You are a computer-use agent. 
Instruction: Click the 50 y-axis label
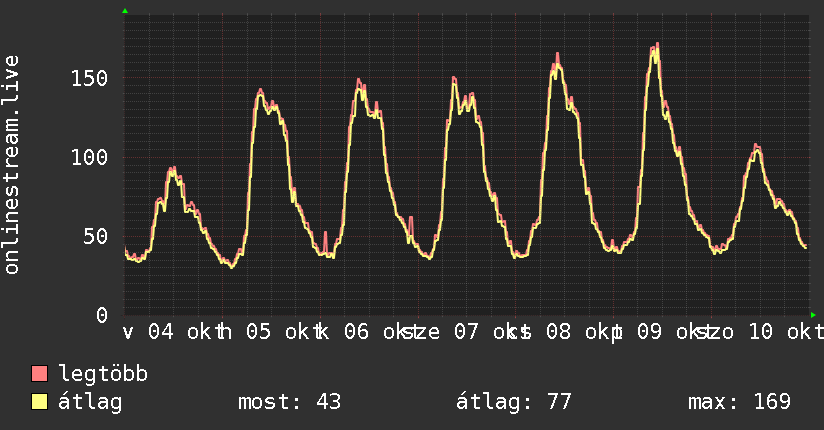[96, 237]
